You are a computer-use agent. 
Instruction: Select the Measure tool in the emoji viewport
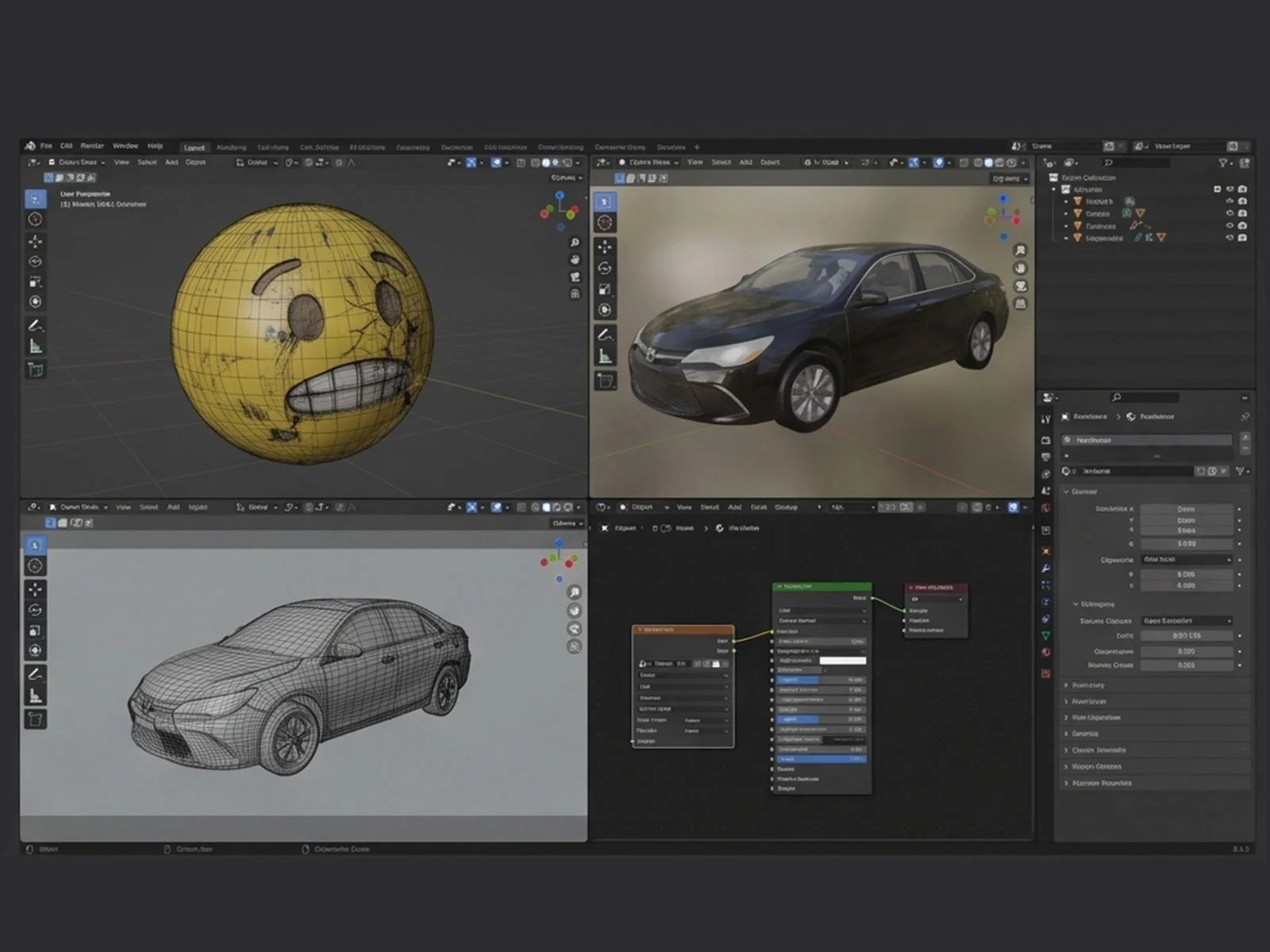coord(36,346)
